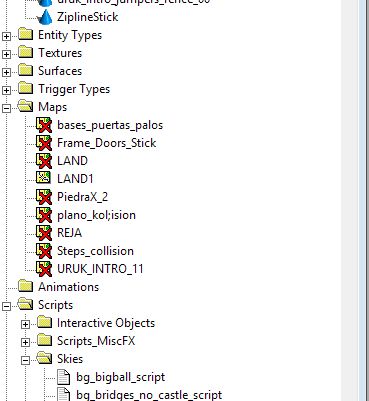This screenshot has height=401, width=369.
Task: Click the open Scripts folder icon
Action: coord(26,305)
